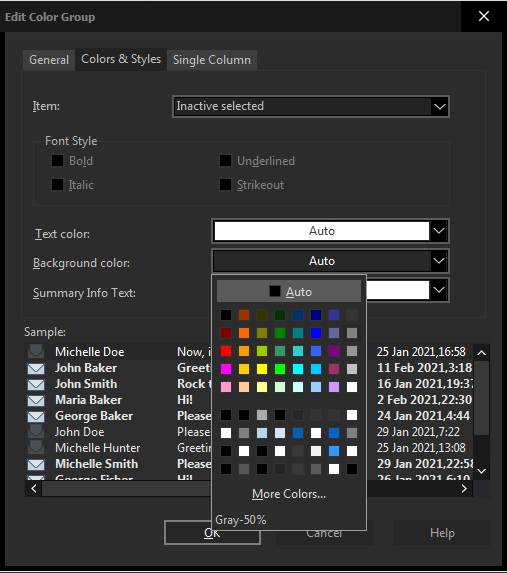Click the black Auto square icon in color popup

pyautogui.click(x=275, y=291)
